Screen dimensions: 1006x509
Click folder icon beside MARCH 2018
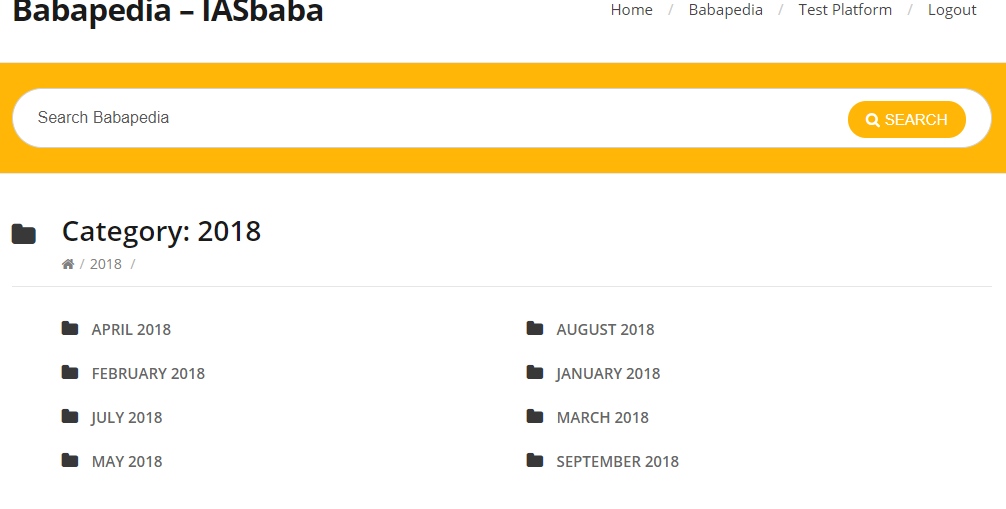(535, 417)
